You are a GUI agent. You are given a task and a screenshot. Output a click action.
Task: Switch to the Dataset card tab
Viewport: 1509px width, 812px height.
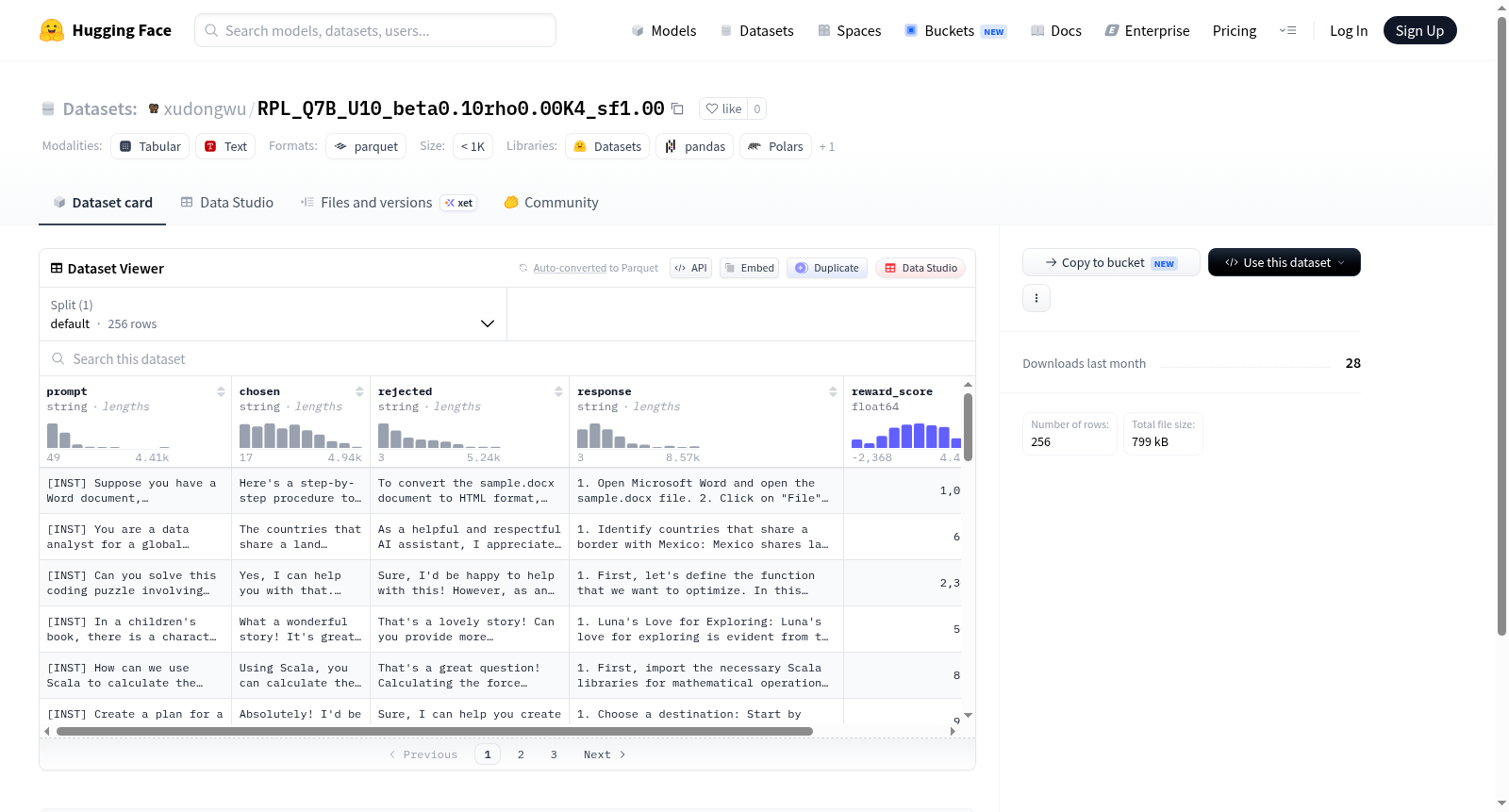coord(102,202)
